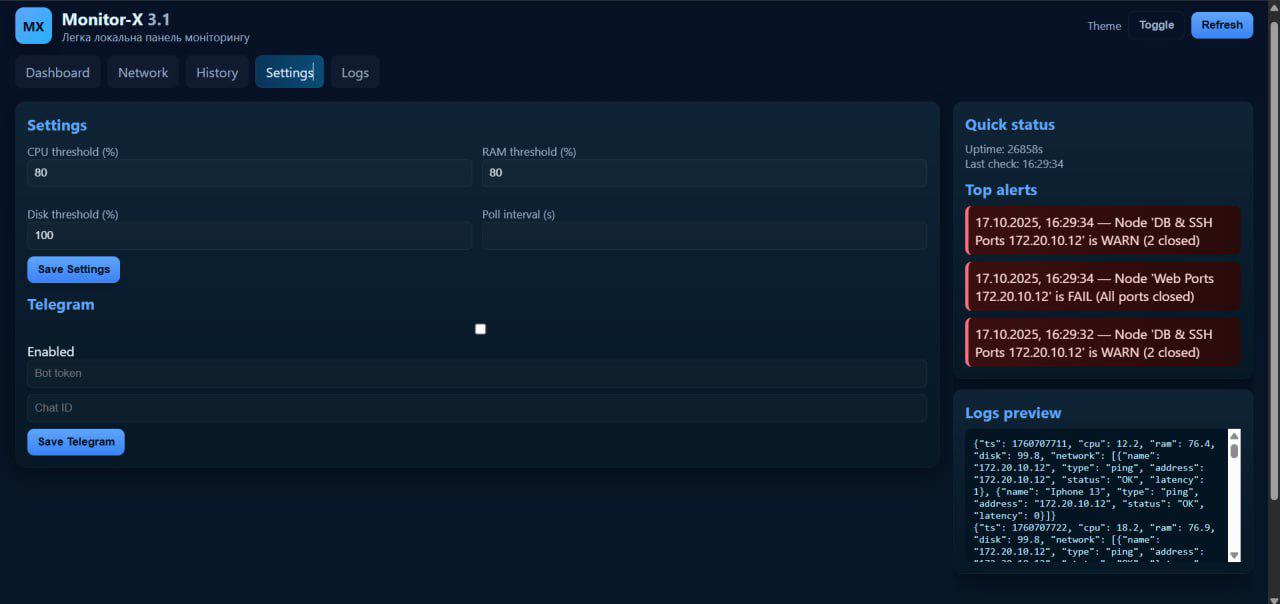Click the logs preview scrollbar thumb
The image size is (1280, 604).
point(1234,451)
